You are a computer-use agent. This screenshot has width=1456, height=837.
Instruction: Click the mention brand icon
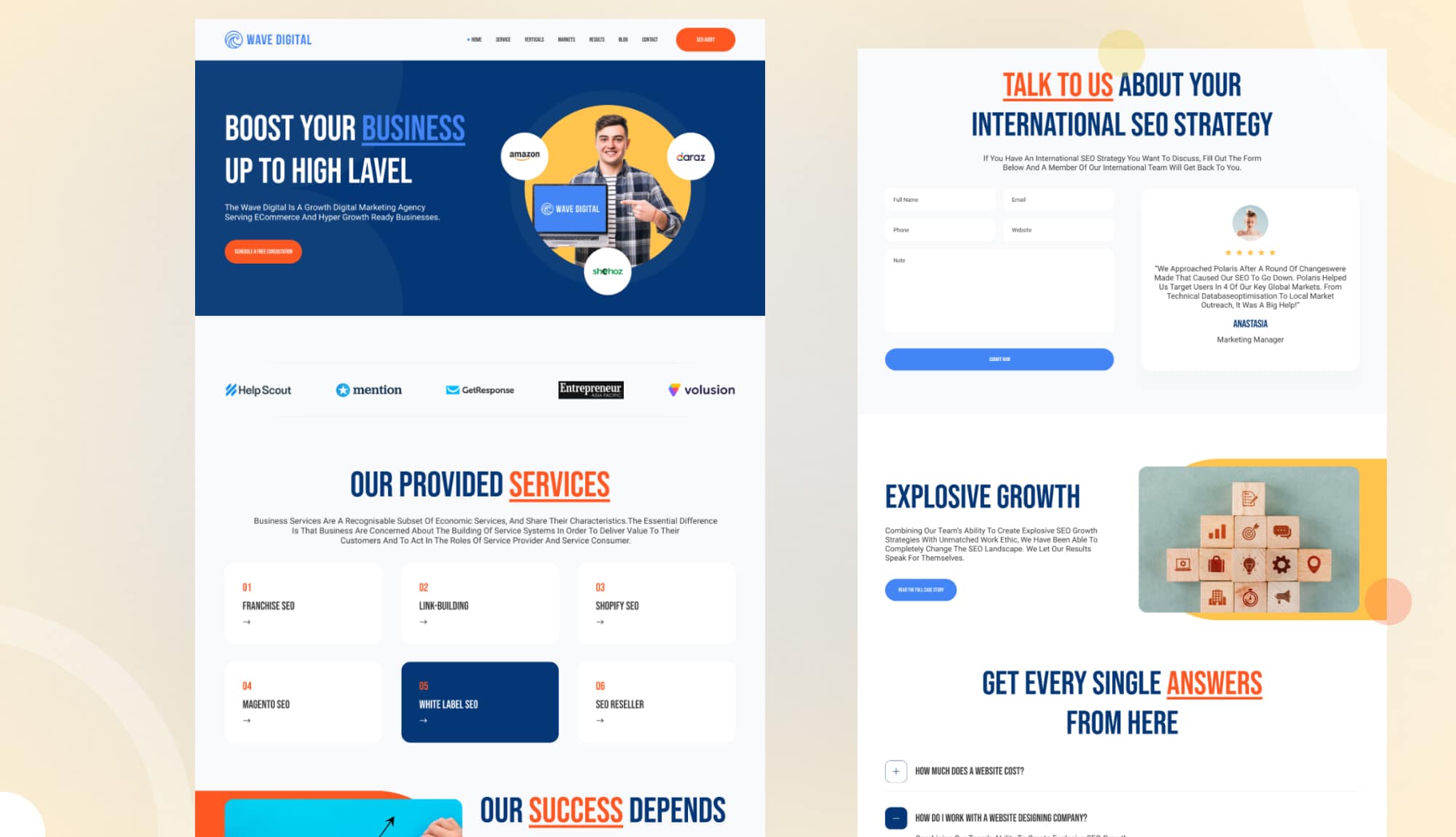(x=369, y=390)
